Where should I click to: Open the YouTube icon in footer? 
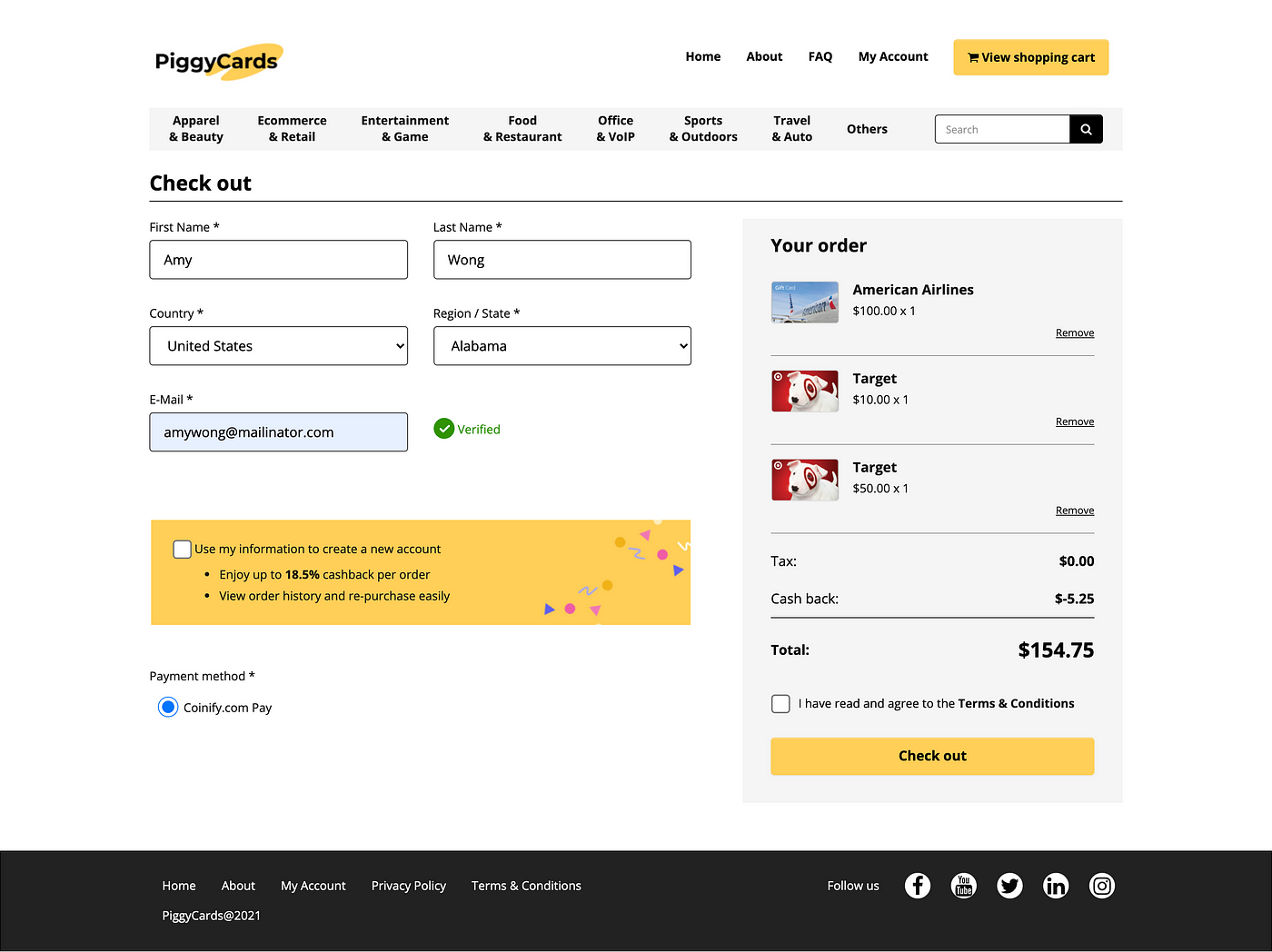tap(964, 886)
